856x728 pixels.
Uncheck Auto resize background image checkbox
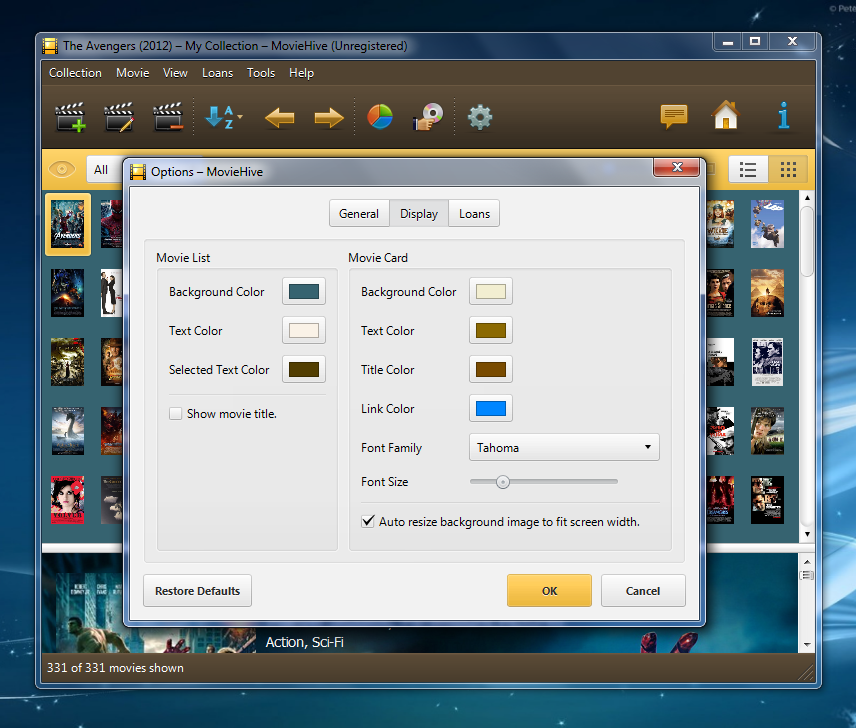tap(368, 521)
